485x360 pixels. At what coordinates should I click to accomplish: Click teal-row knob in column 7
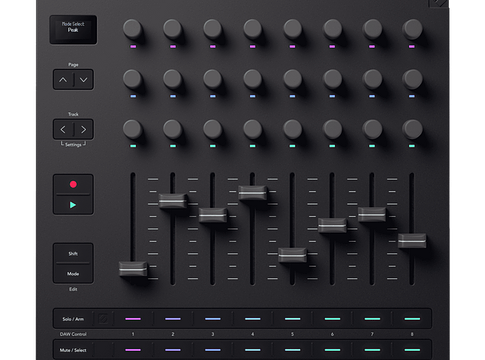click(372, 129)
